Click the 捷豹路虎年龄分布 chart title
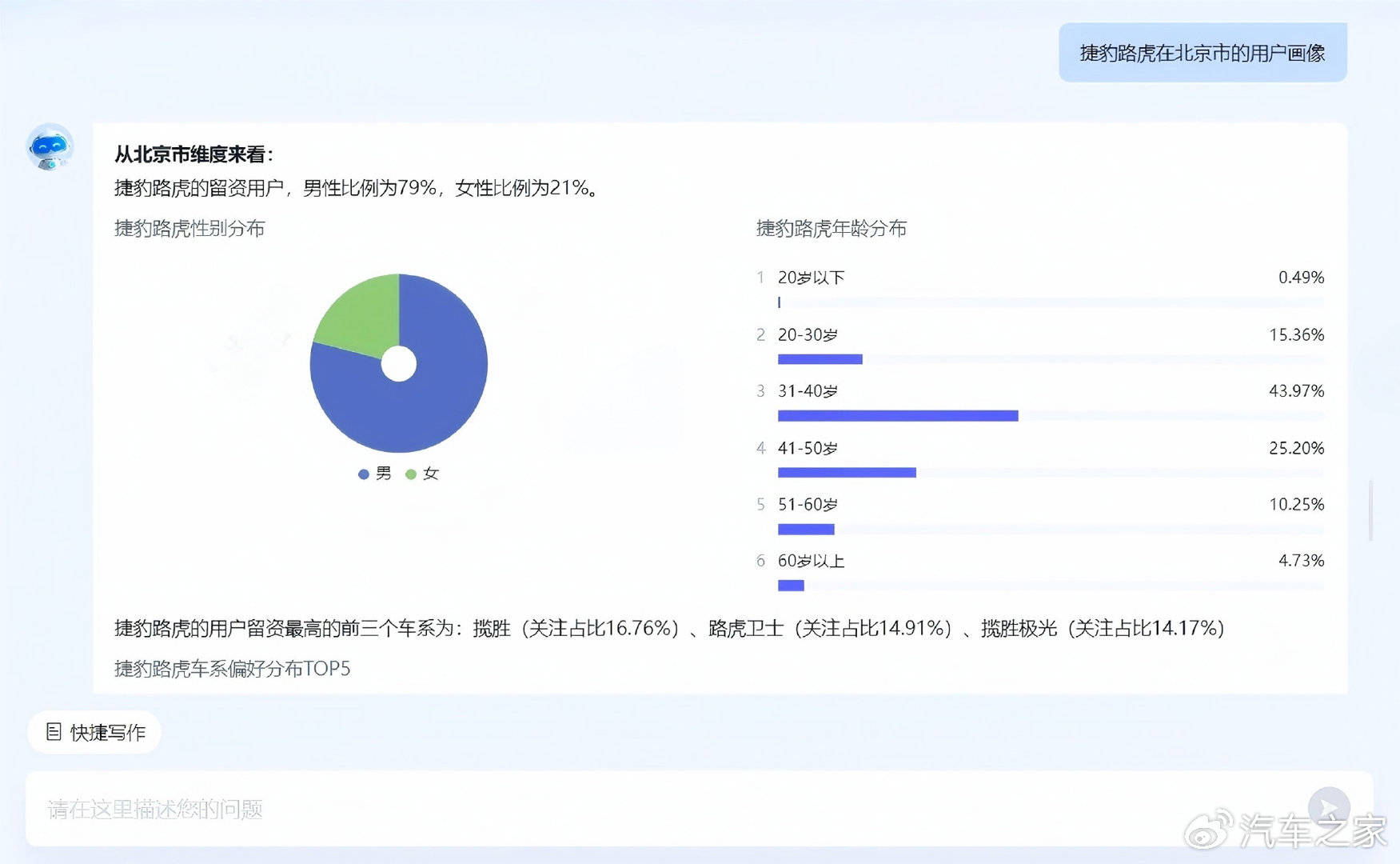Viewport: 1400px width, 864px height. [832, 229]
